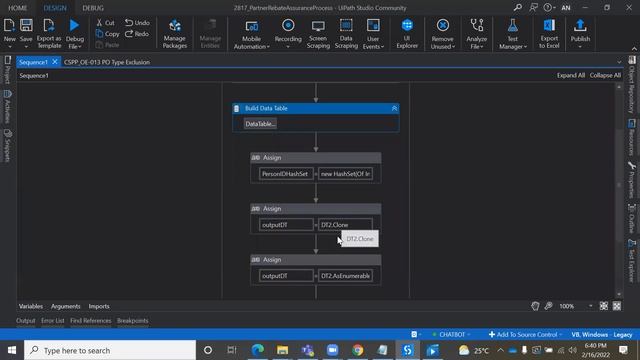Open the Output panel
The image size is (640, 360).
click(26, 321)
